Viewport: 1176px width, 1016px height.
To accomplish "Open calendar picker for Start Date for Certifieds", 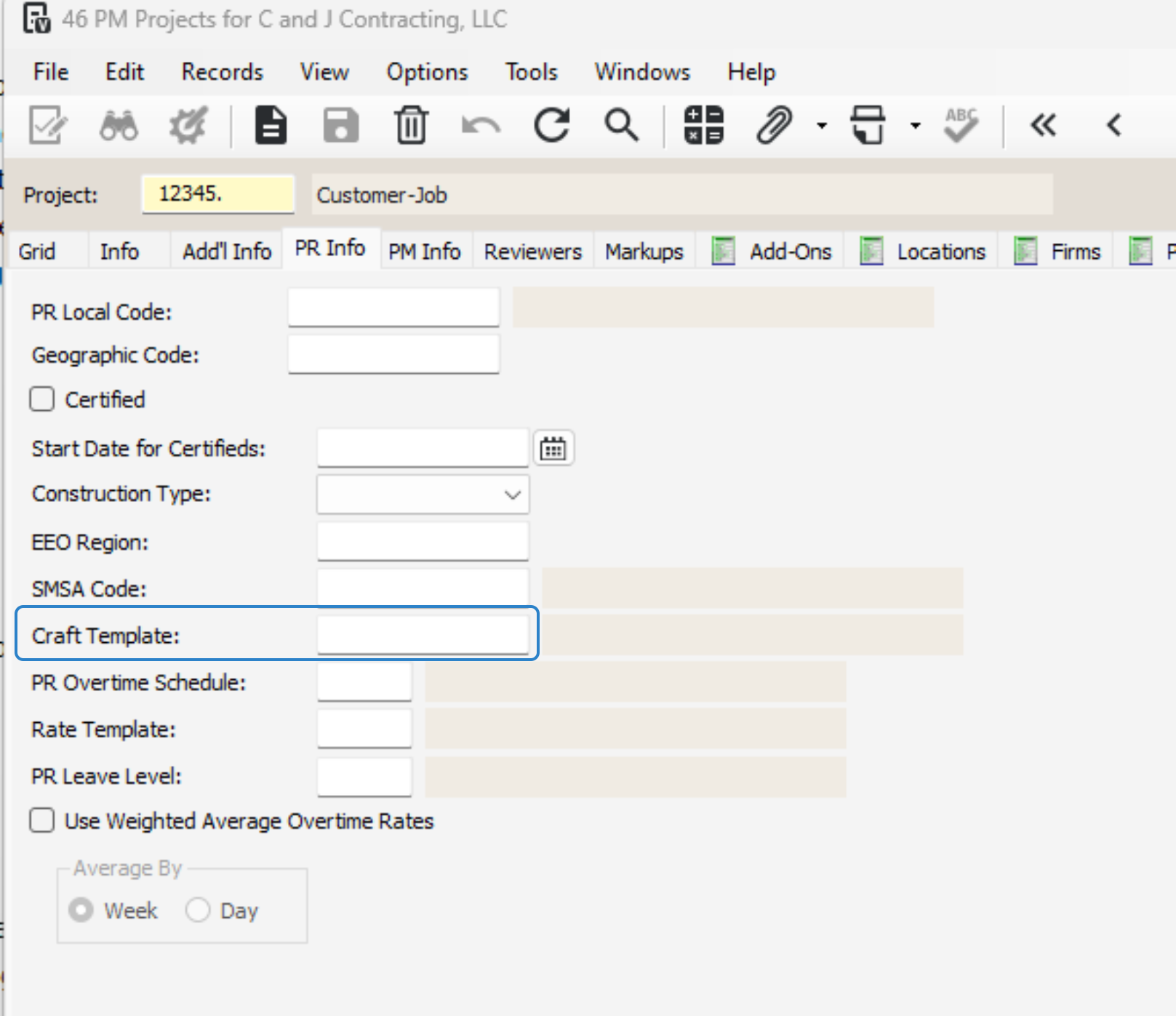I will point(553,449).
